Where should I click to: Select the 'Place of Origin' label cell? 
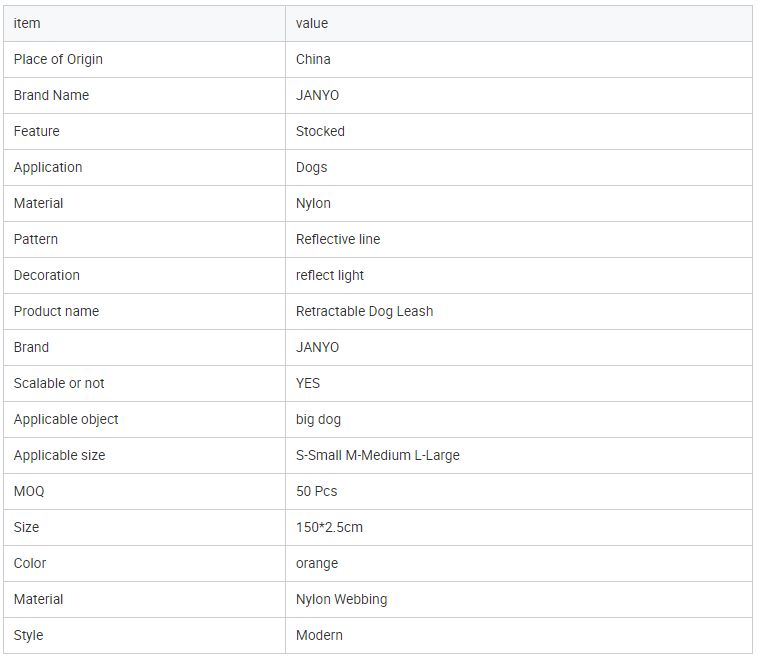(x=58, y=59)
